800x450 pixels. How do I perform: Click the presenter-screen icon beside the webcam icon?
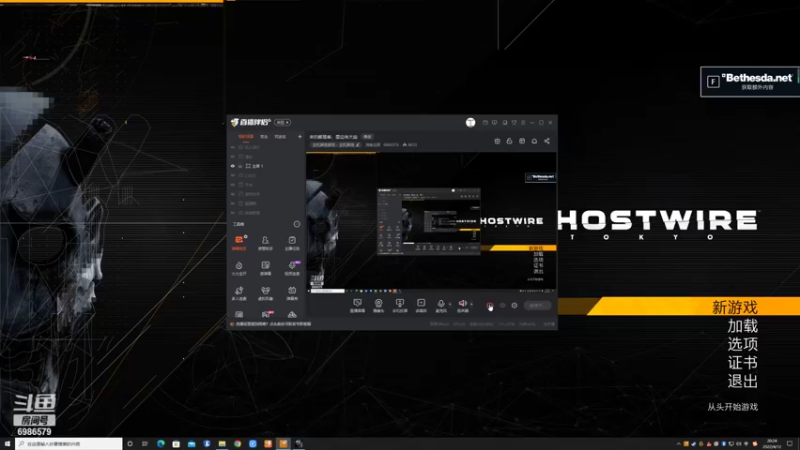pos(399,303)
